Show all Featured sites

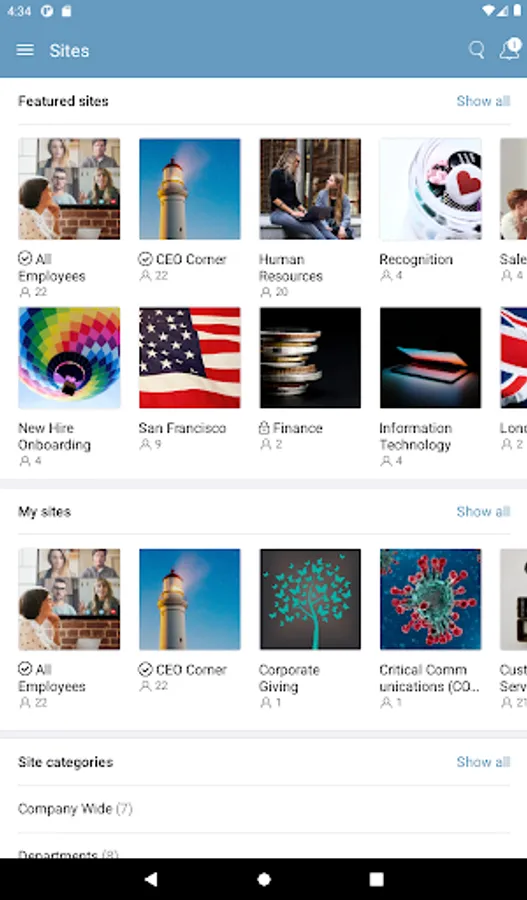(x=483, y=101)
